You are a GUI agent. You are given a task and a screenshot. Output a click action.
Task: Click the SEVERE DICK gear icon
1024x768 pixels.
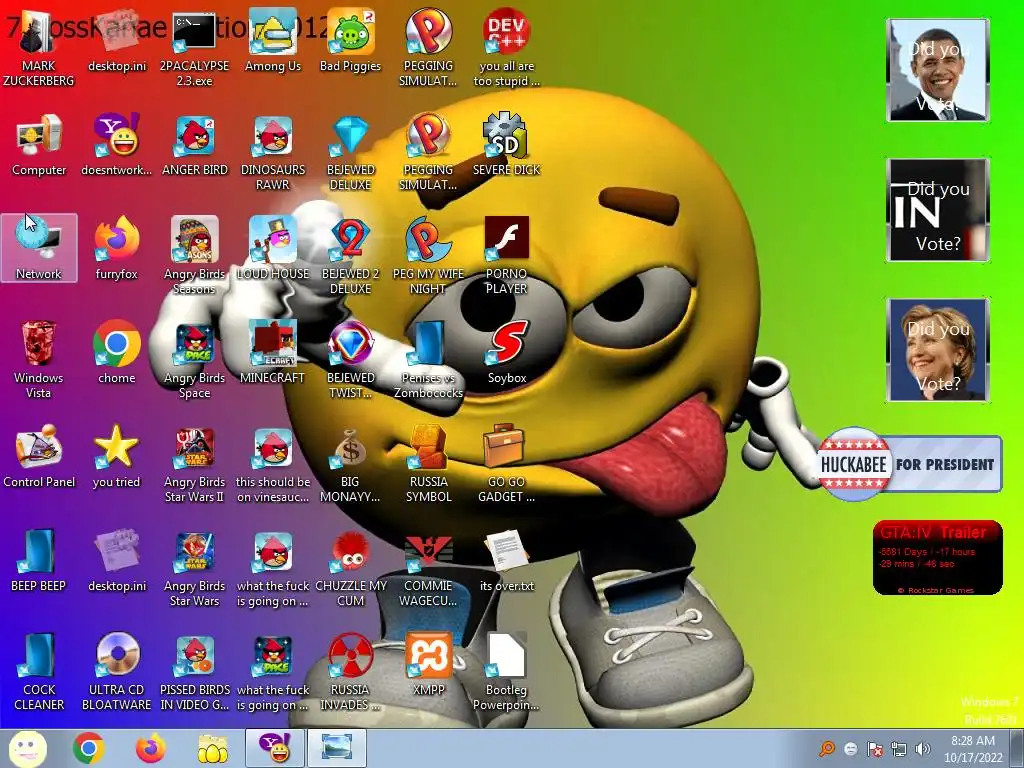tap(506, 145)
